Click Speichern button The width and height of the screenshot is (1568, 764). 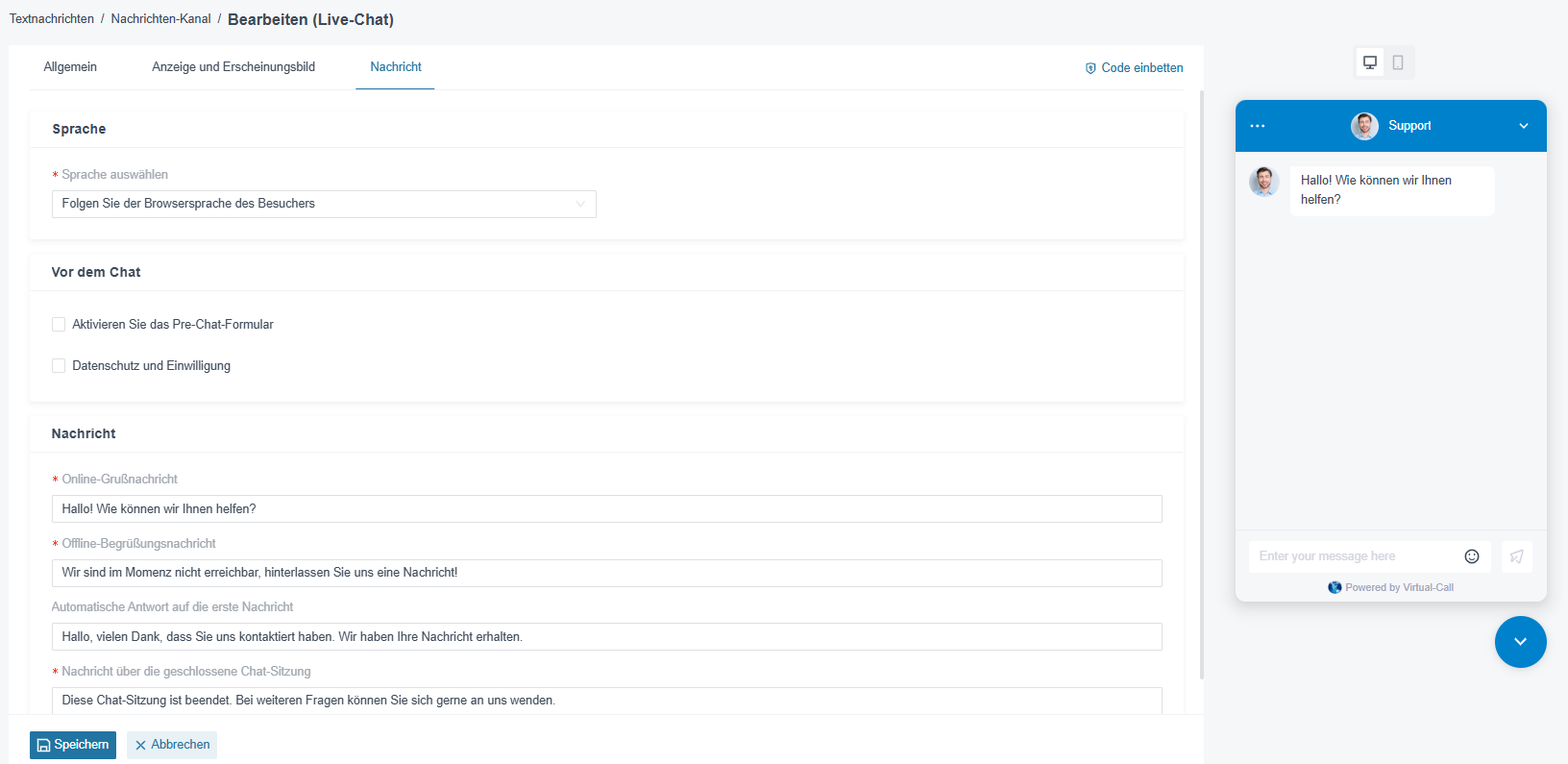(x=73, y=745)
